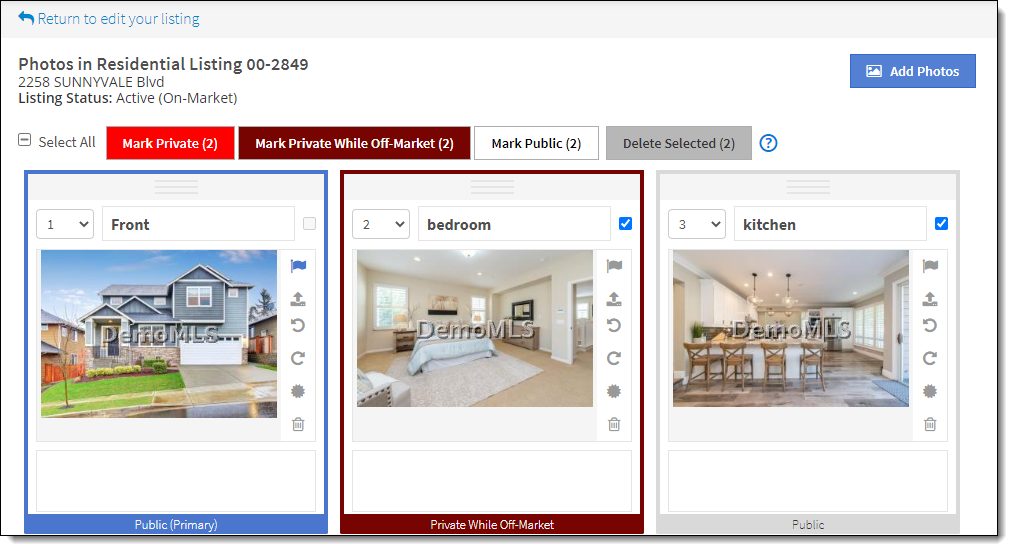Image resolution: width=1013 pixels, height=551 pixels.
Task: Grab drag handle on bedroom photo card
Action: click(x=492, y=187)
